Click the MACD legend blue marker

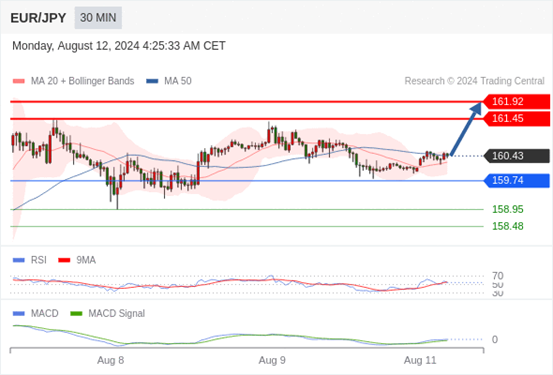19,314
